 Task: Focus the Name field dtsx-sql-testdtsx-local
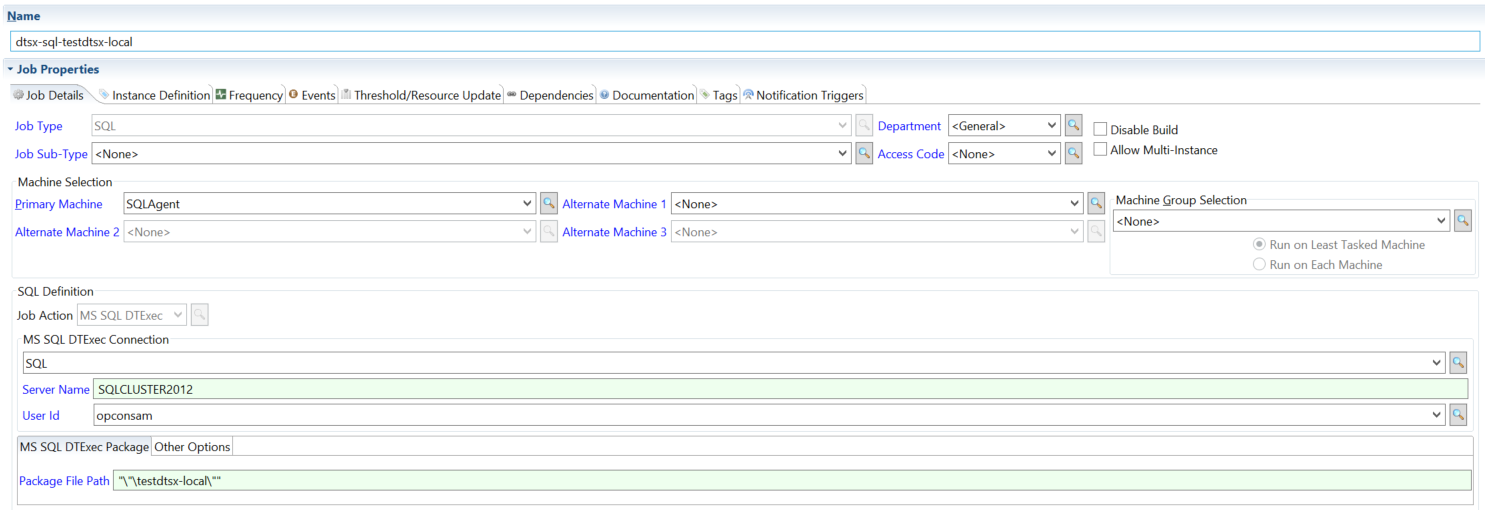744,42
